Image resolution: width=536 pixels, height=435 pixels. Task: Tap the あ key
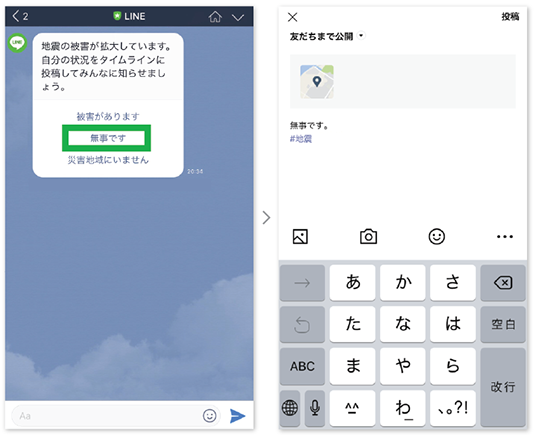pyautogui.click(x=352, y=283)
